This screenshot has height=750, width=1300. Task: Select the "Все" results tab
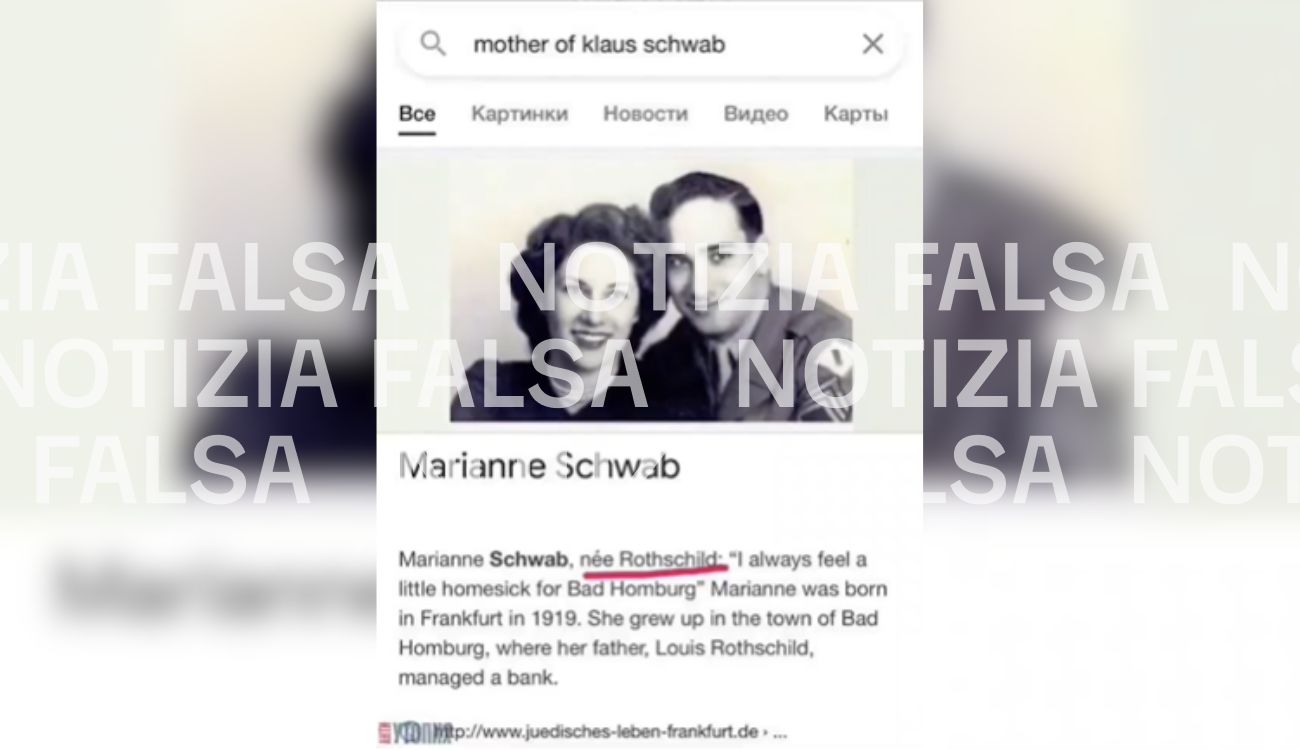[x=417, y=114]
